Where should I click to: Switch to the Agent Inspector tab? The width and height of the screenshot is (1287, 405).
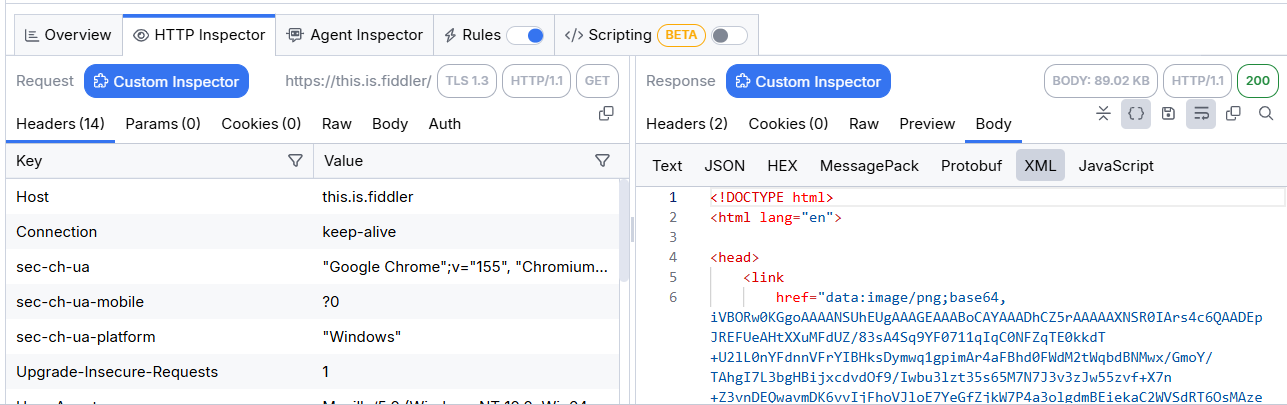coord(354,35)
